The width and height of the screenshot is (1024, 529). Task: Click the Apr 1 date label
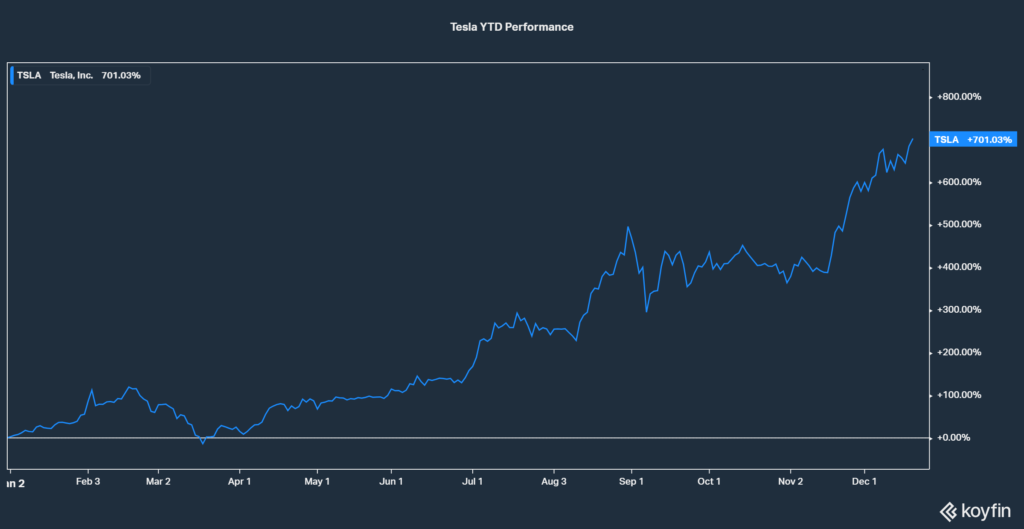(x=240, y=482)
